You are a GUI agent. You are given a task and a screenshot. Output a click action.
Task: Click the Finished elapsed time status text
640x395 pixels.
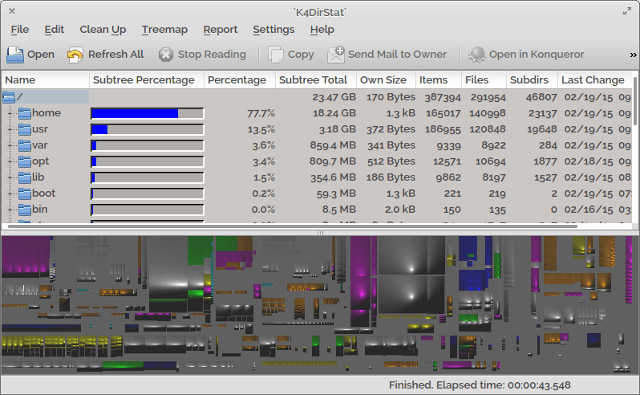pos(480,385)
